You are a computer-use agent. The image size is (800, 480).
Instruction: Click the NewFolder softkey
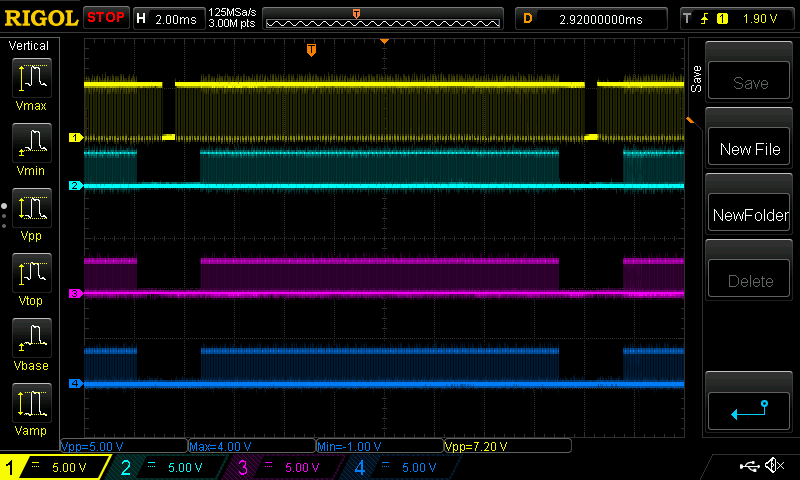(749, 213)
